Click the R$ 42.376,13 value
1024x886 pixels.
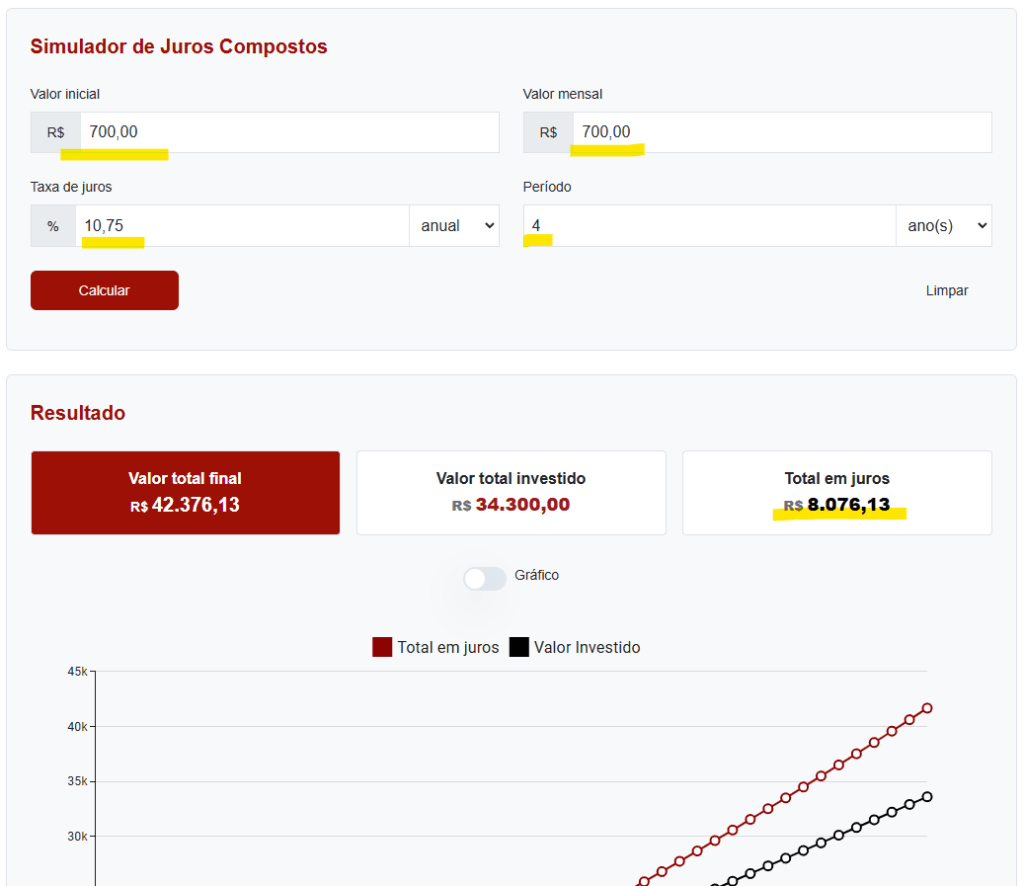coord(185,505)
